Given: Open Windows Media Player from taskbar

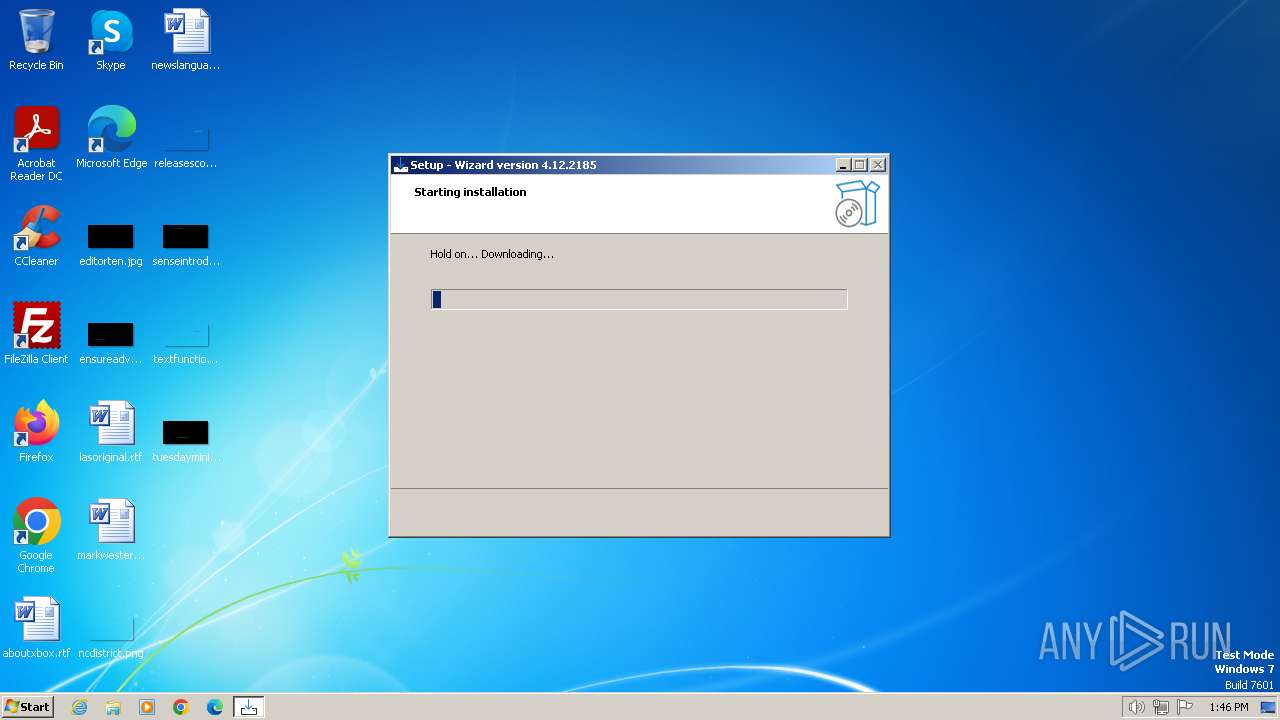Looking at the screenshot, I should coord(147,707).
